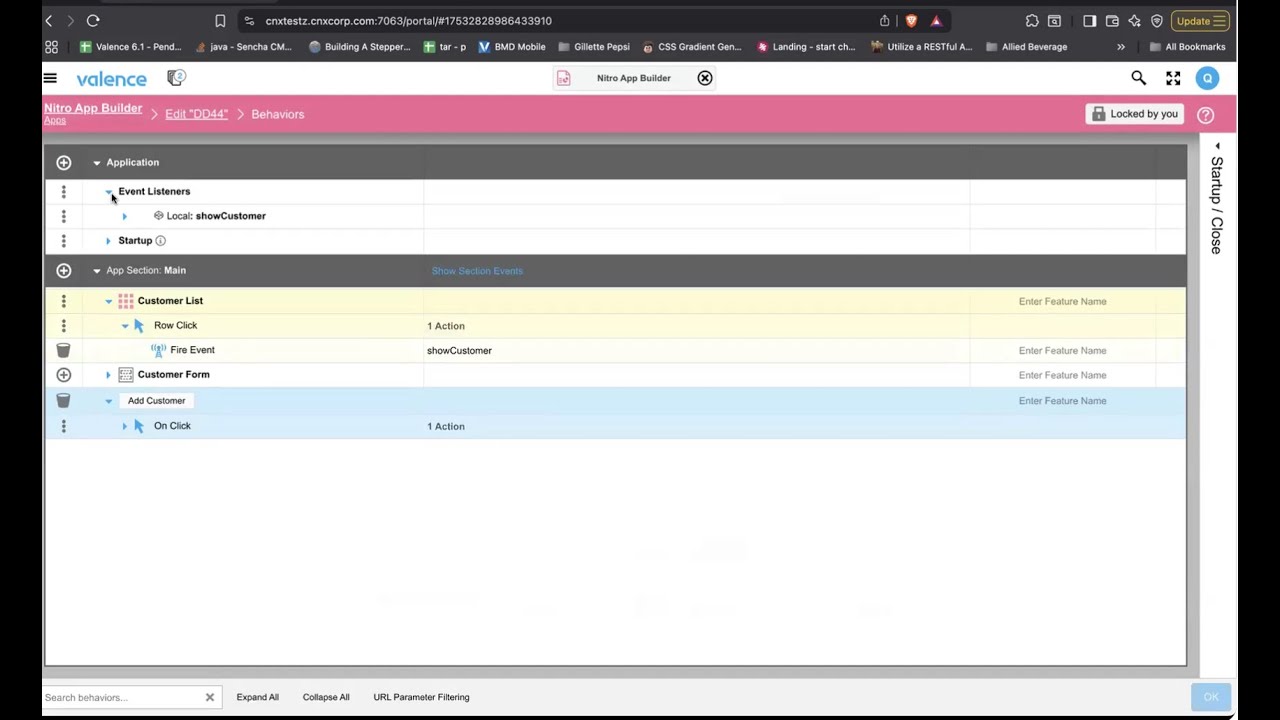Open Valence 6.1 bookmark

(x=130, y=46)
